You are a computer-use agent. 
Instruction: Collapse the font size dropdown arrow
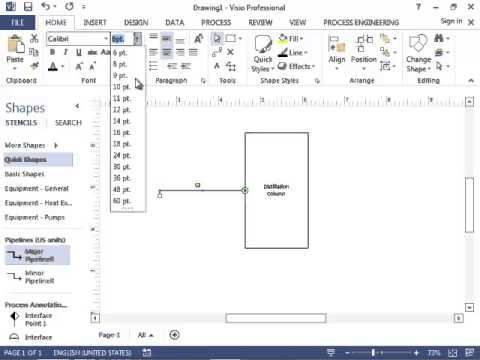pos(137,39)
